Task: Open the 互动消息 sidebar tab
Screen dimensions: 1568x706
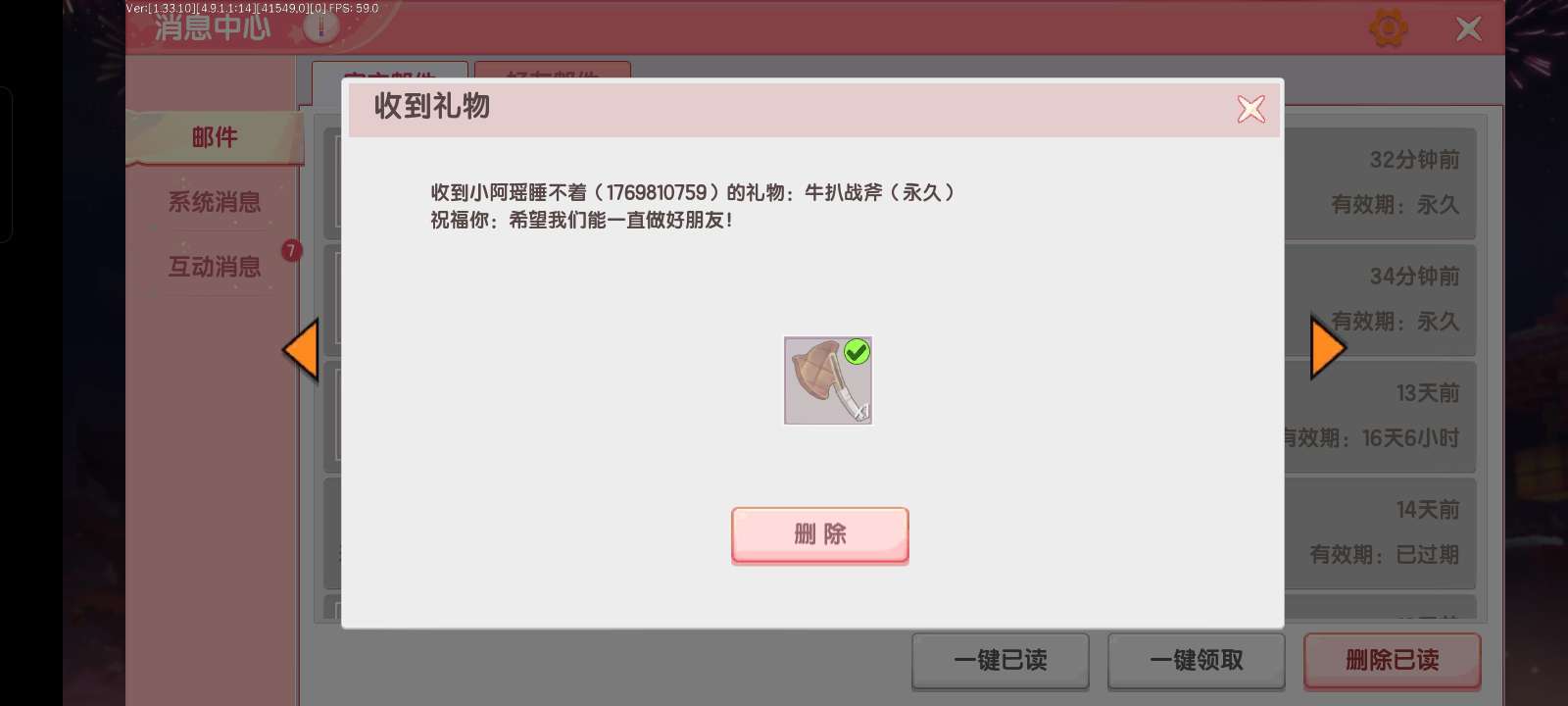Action: pos(215,266)
